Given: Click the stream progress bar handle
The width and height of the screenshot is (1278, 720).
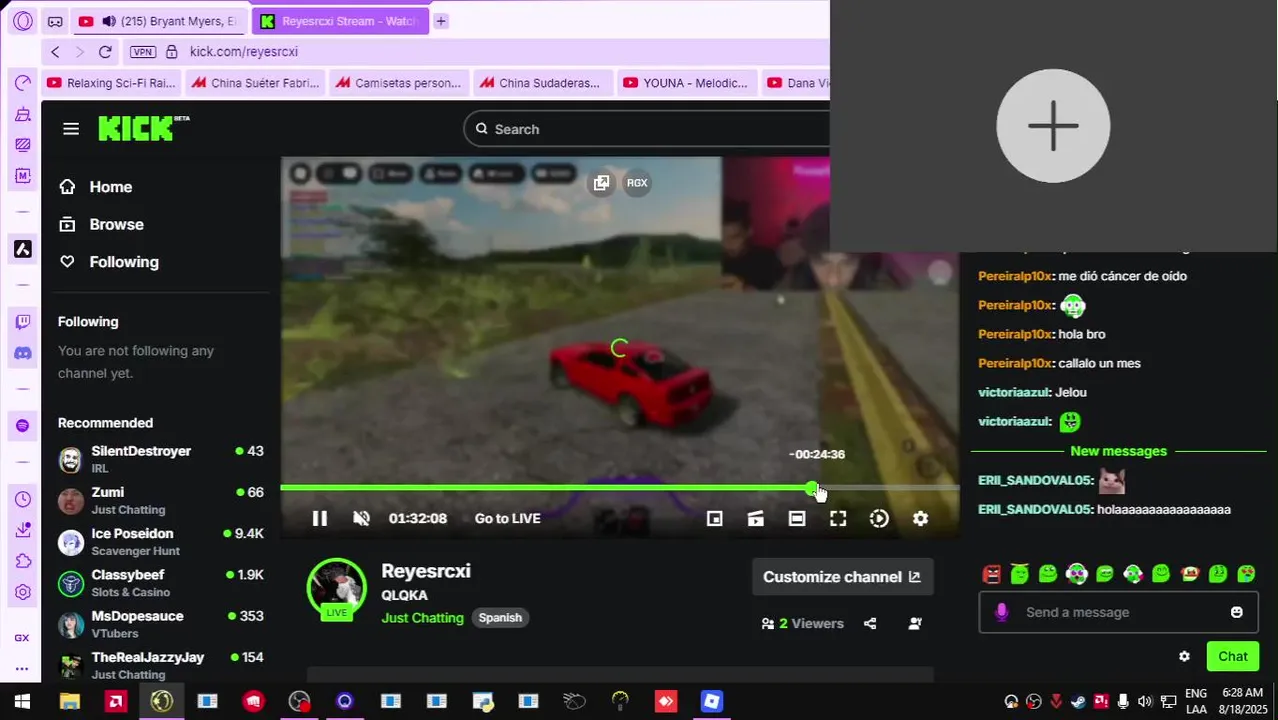Looking at the screenshot, I should pos(811,488).
